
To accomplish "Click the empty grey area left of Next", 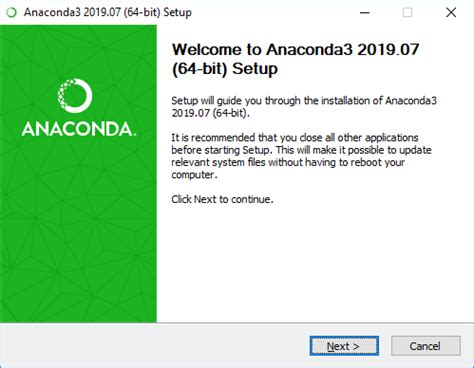I will pos(153,346).
